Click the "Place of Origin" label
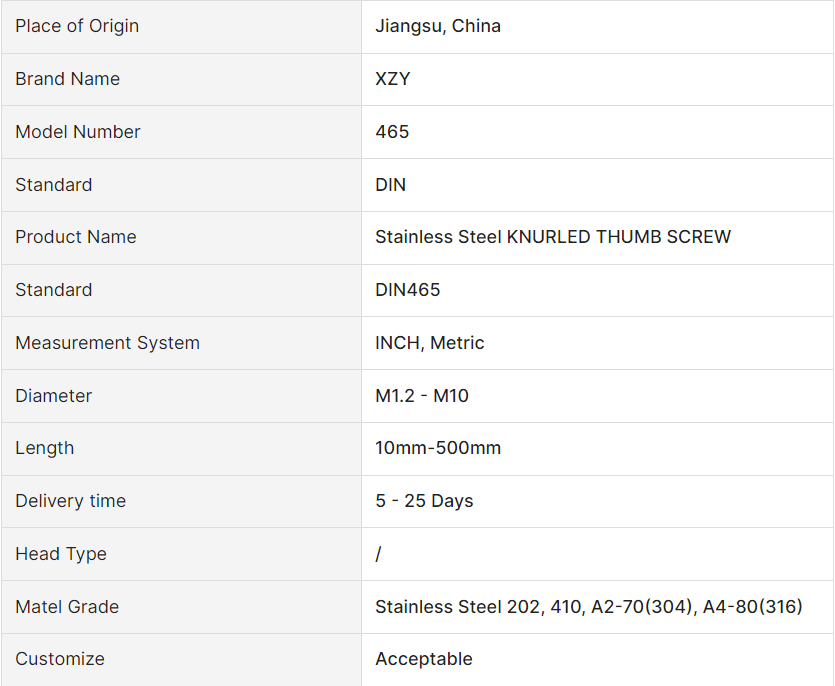 (x=77, y=26)
